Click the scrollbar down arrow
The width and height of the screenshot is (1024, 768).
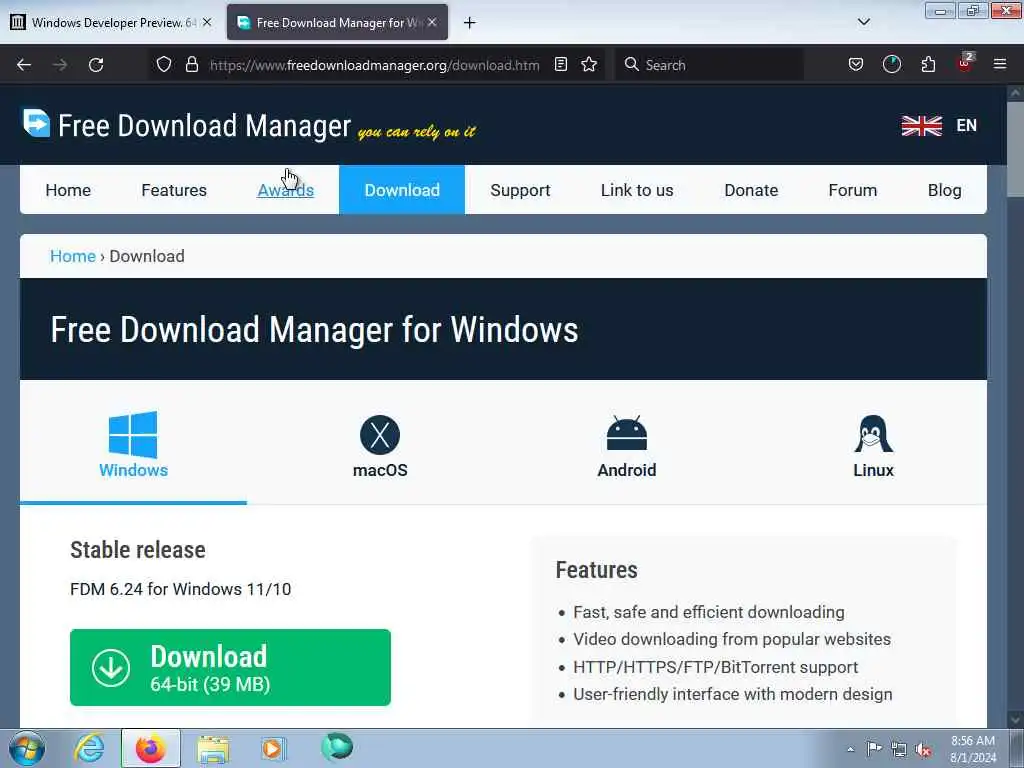pyautogui.click(x=1015, y=718)
